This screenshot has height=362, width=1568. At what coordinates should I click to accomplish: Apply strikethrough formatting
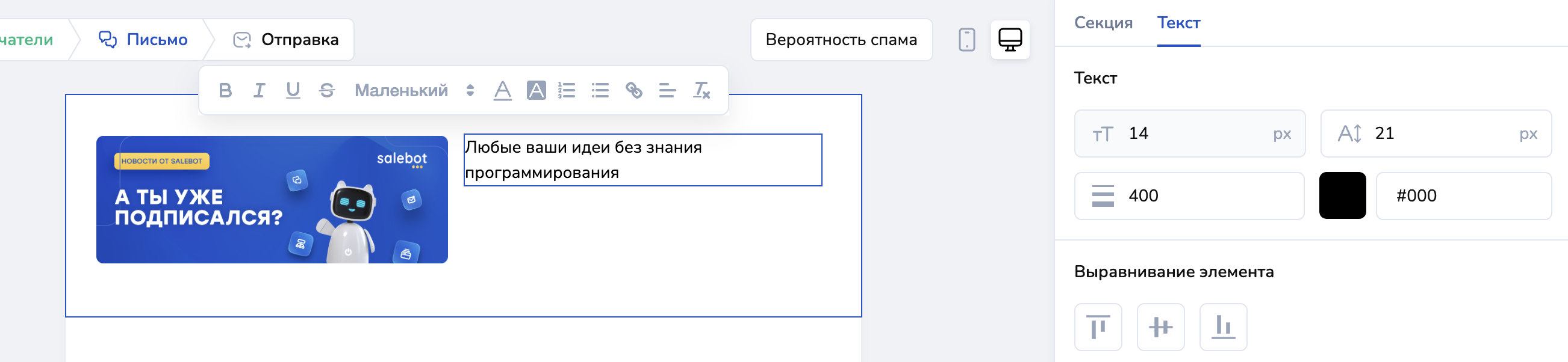point(327,90)
